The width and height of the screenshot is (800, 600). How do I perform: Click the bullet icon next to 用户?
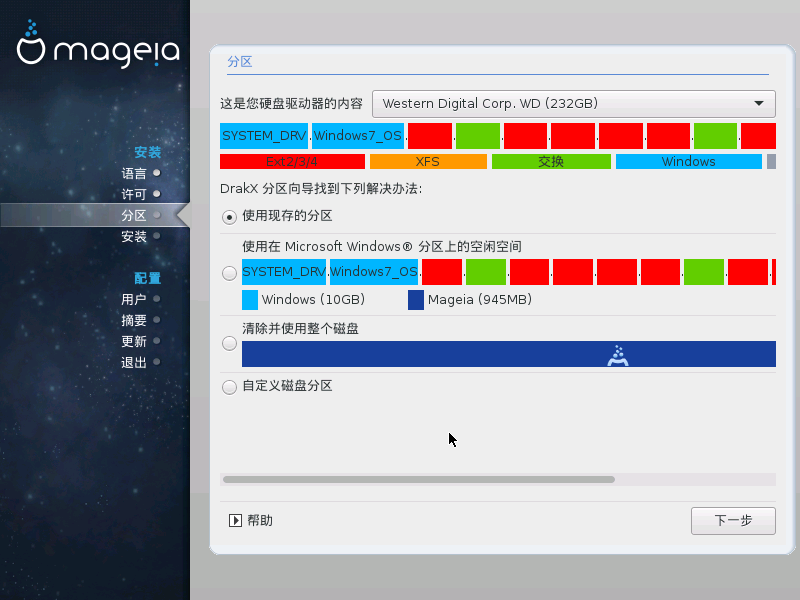point(157,299)
